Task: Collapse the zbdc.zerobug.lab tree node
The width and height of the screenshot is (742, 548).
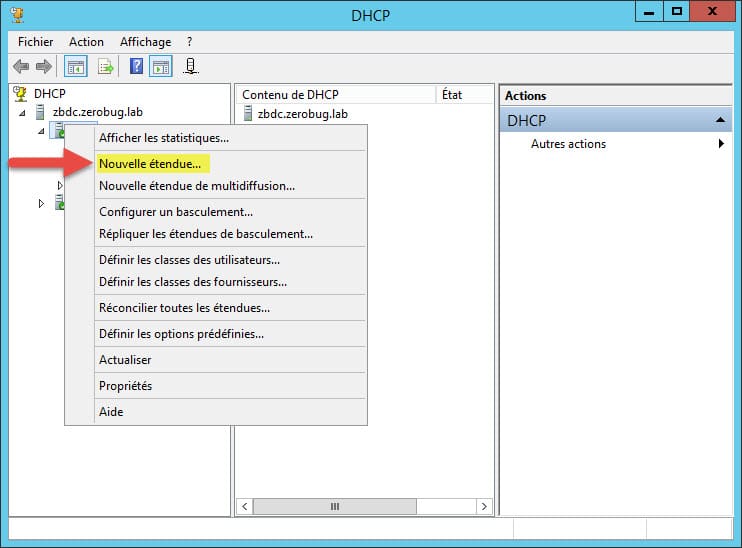Action: pos(22,112)
